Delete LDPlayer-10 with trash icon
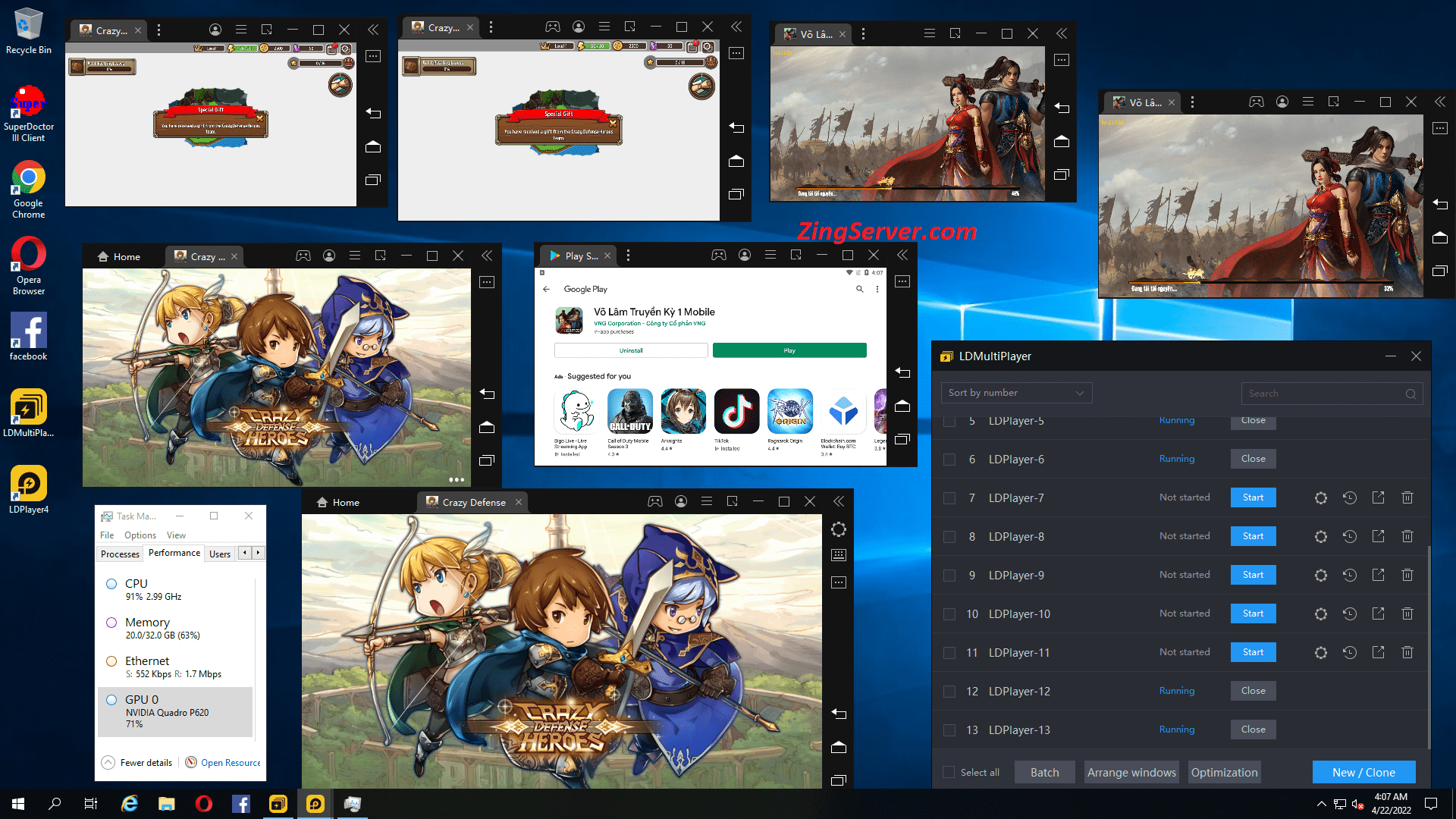 coord(1407,613)
